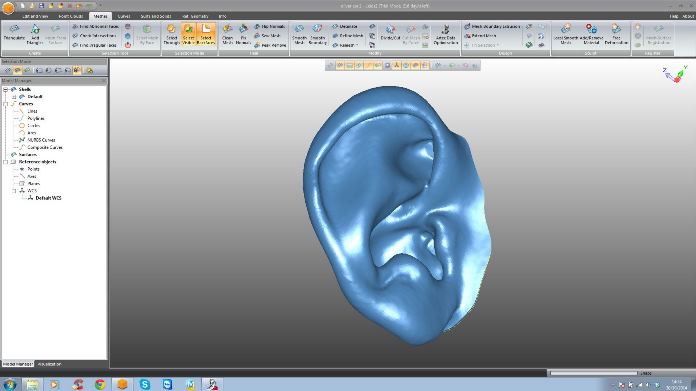The height and width of the screenshot is (391, 696).
Task: Switch to the Curves ribbon tab
Action: tap(124, 16)
